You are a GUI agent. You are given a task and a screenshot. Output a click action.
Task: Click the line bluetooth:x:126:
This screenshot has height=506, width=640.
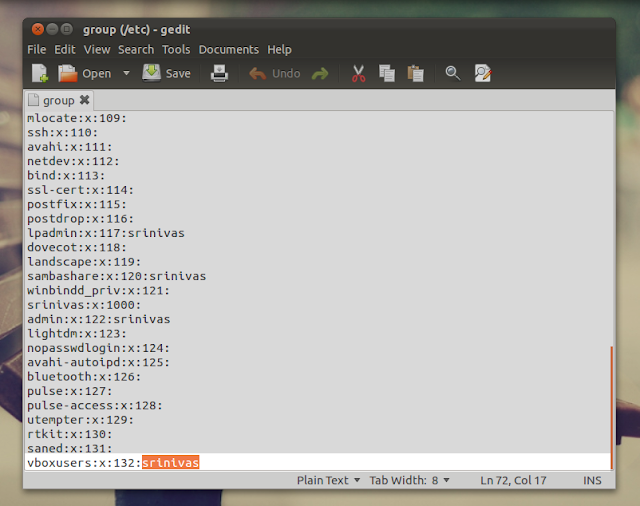pos(84,377)
